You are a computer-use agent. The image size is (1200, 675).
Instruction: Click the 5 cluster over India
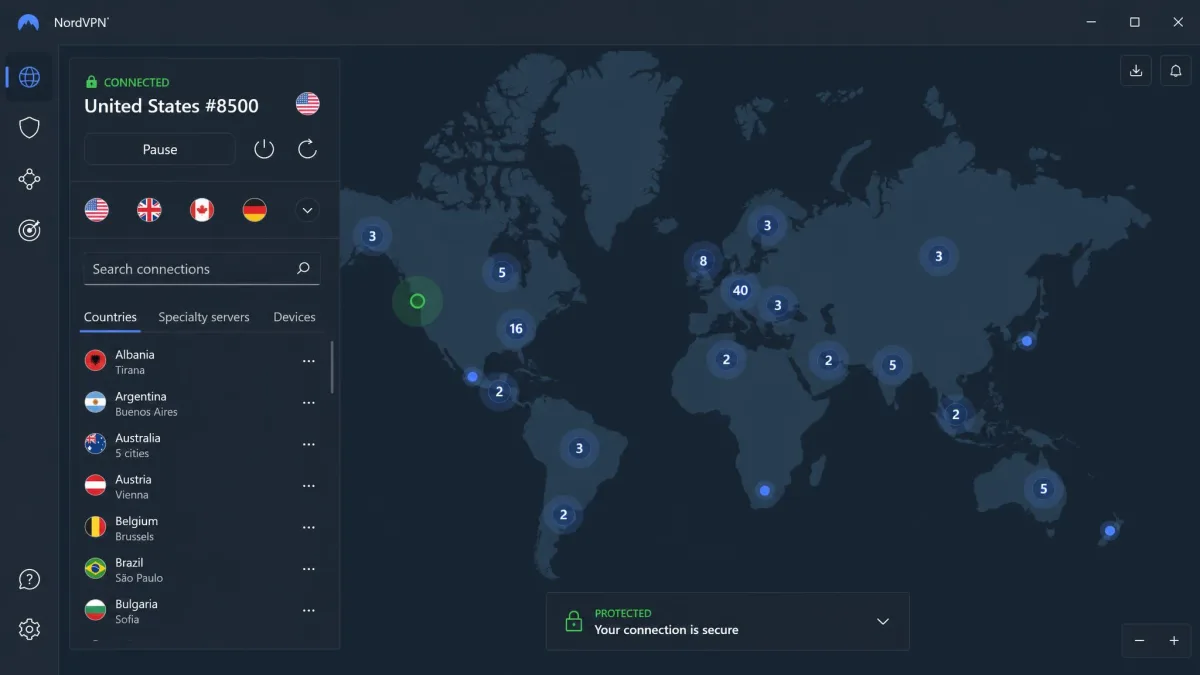892,365
